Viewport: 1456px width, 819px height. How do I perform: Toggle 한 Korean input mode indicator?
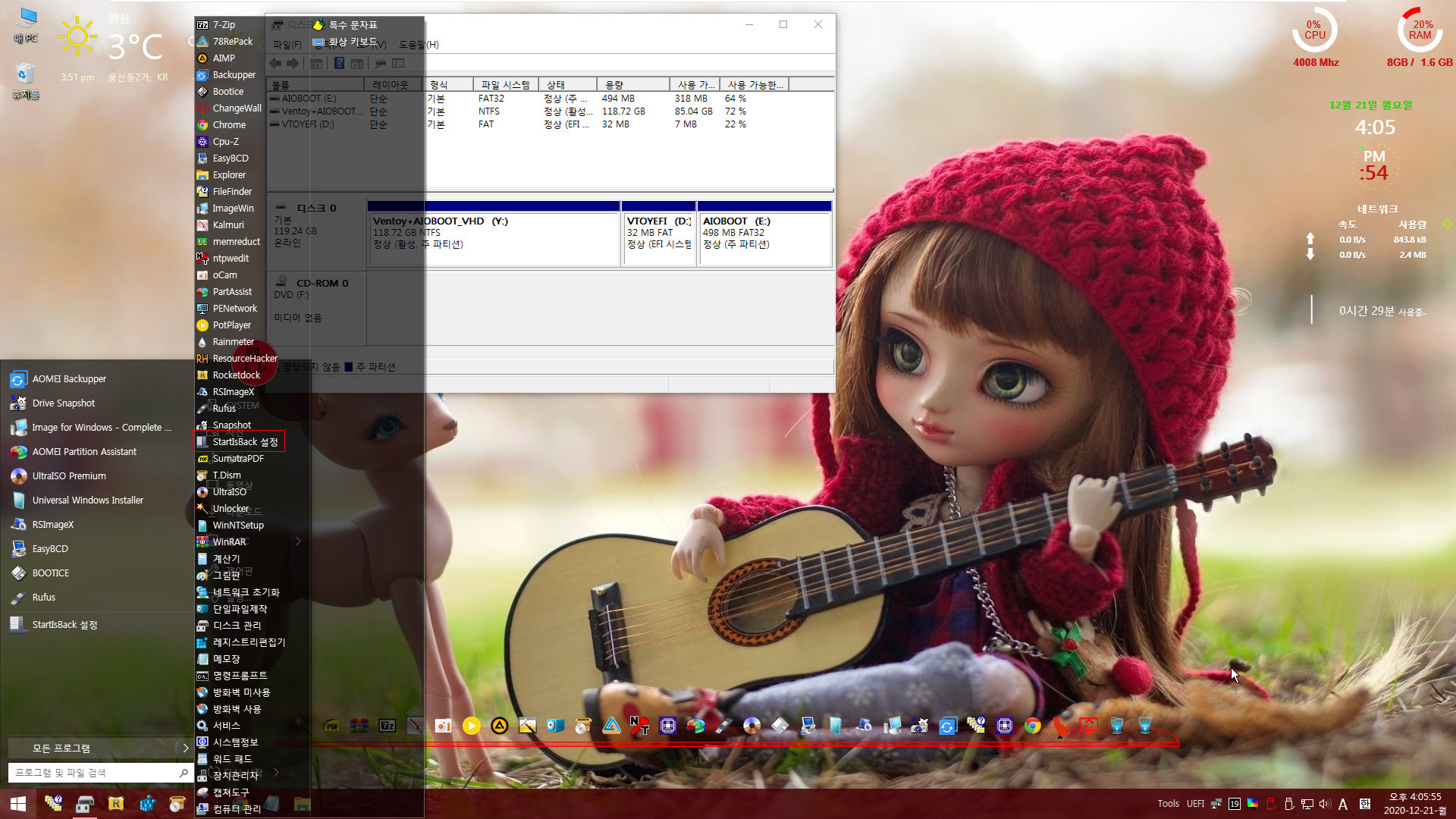click(x=1365, y=804)
